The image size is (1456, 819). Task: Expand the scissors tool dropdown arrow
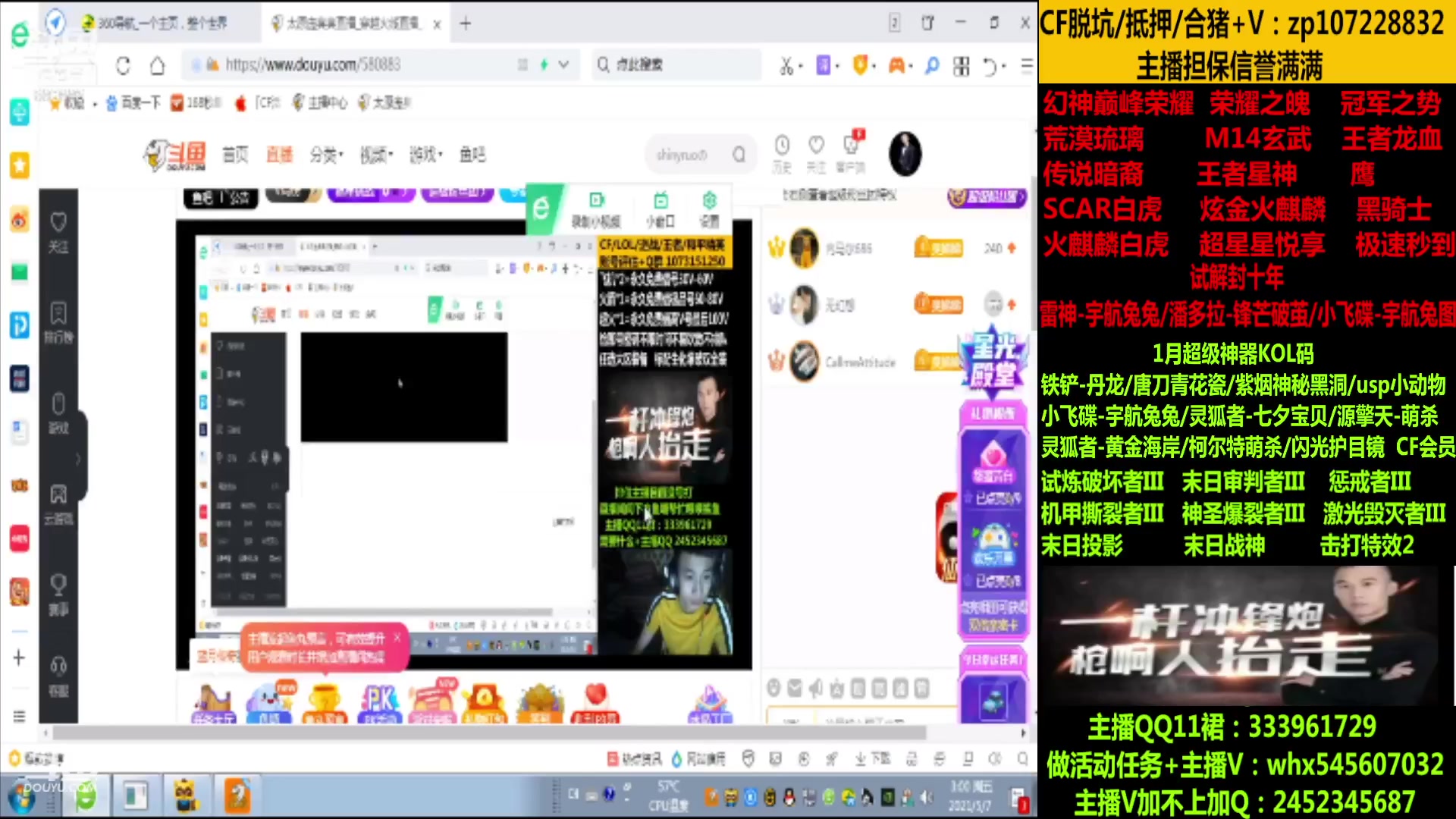click(x=800, y=67)
